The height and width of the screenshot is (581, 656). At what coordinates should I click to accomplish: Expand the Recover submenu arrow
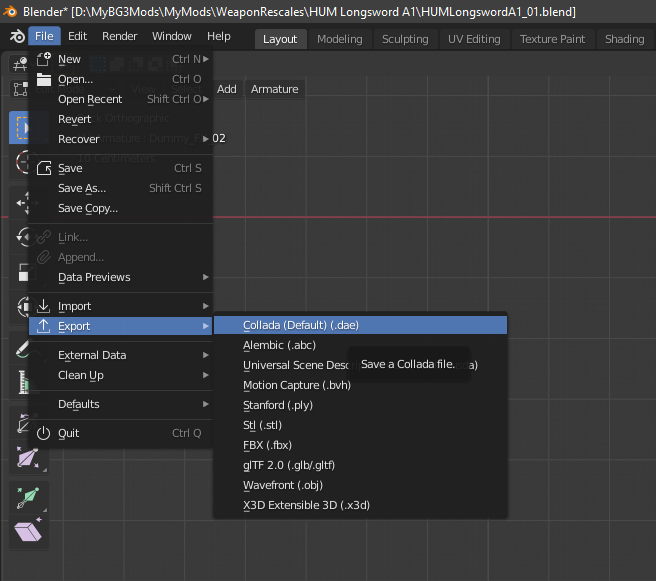pyautogui.click(x=206, y=138)
